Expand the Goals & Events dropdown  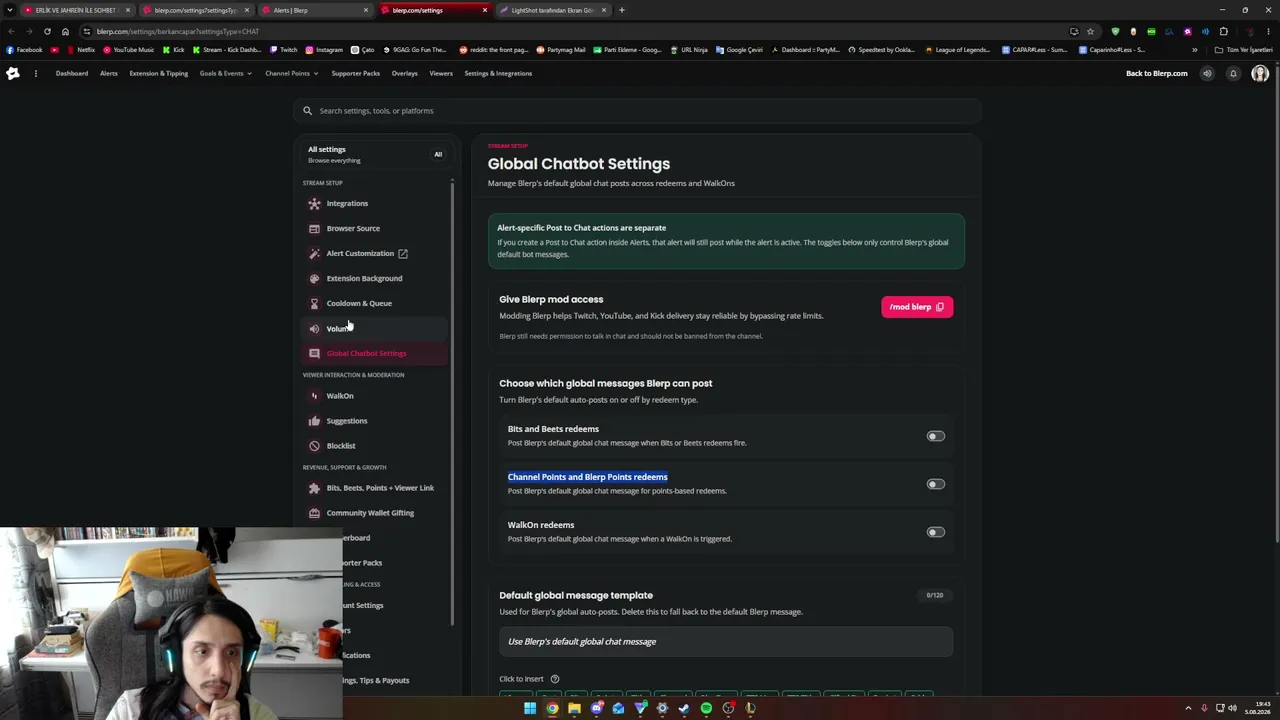[x=225, y=73]
